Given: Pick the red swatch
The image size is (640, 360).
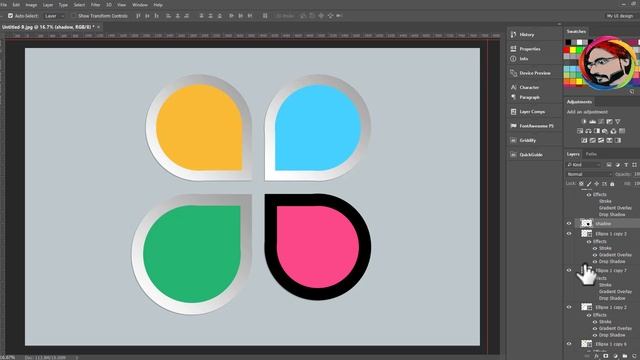Looking at the screenshot, I should point(567,50).
